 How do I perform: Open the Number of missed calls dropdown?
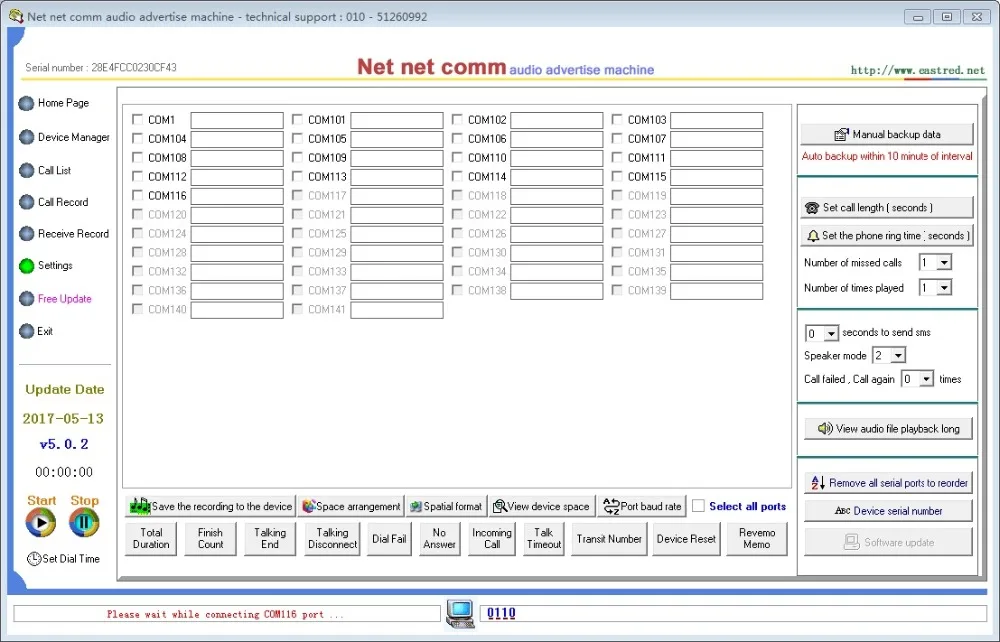944,263
